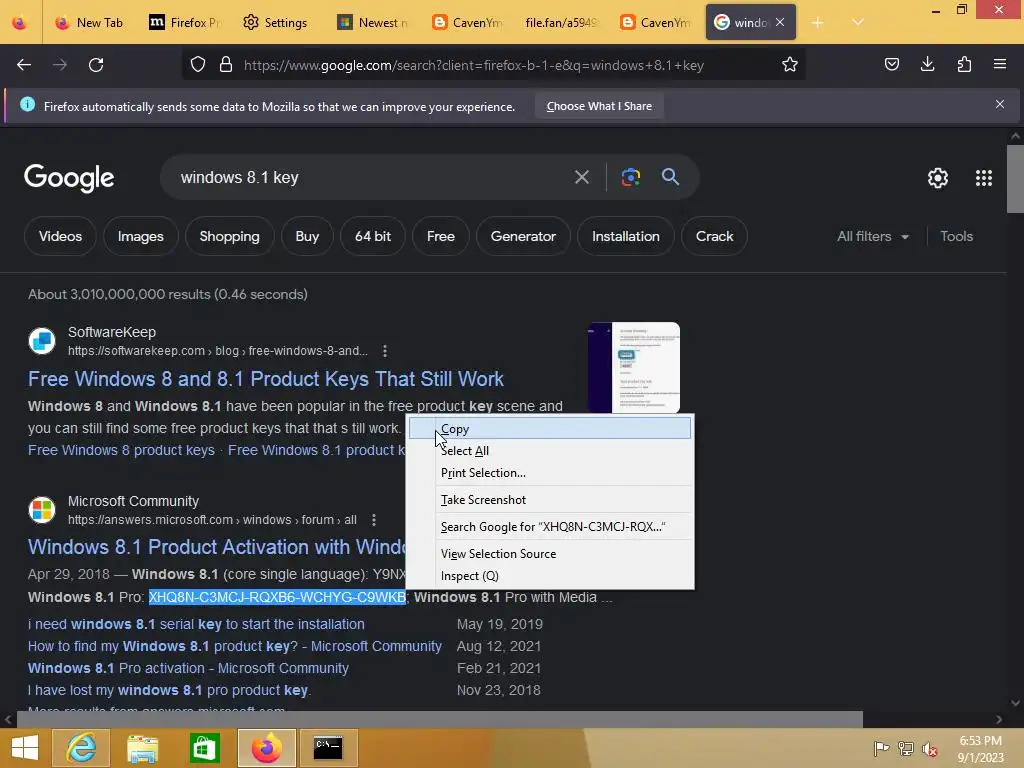Click the address bar URL

pyautogui.click(x=473, y=65)
